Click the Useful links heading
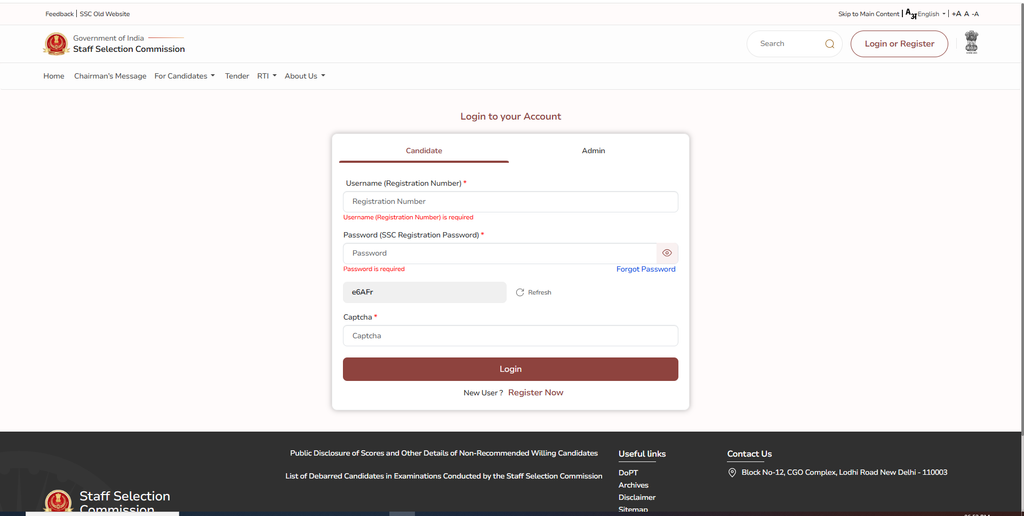1024x516 pixels. coord(642,454)
